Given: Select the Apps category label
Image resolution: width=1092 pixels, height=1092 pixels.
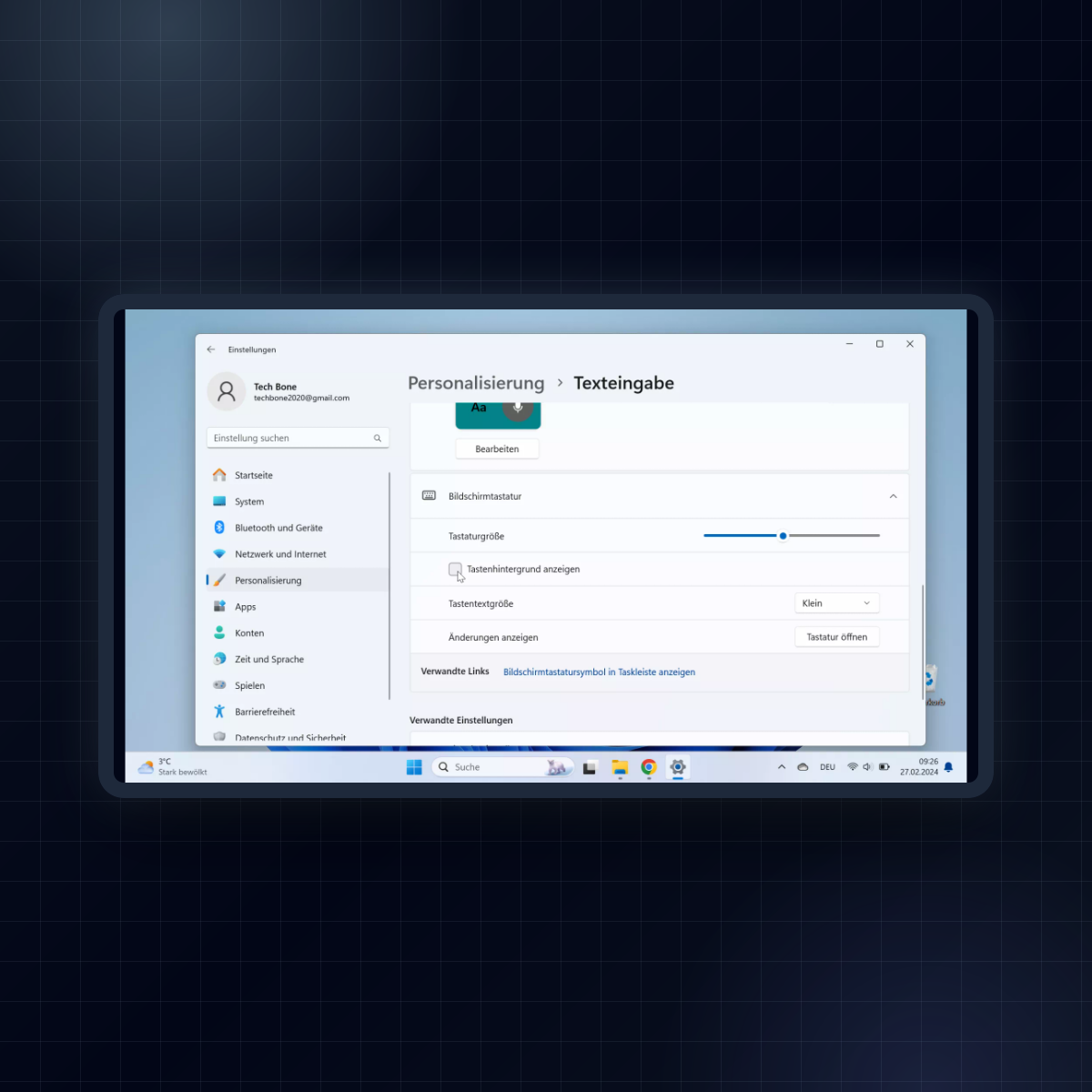Looking at the screenshot, I should coord(246,607).
